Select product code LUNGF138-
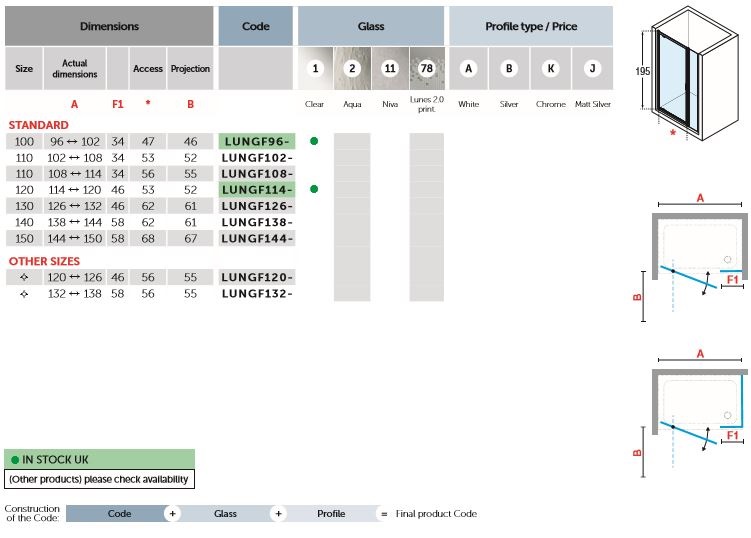This screenshot has width=751, height=538. point(257,222)
